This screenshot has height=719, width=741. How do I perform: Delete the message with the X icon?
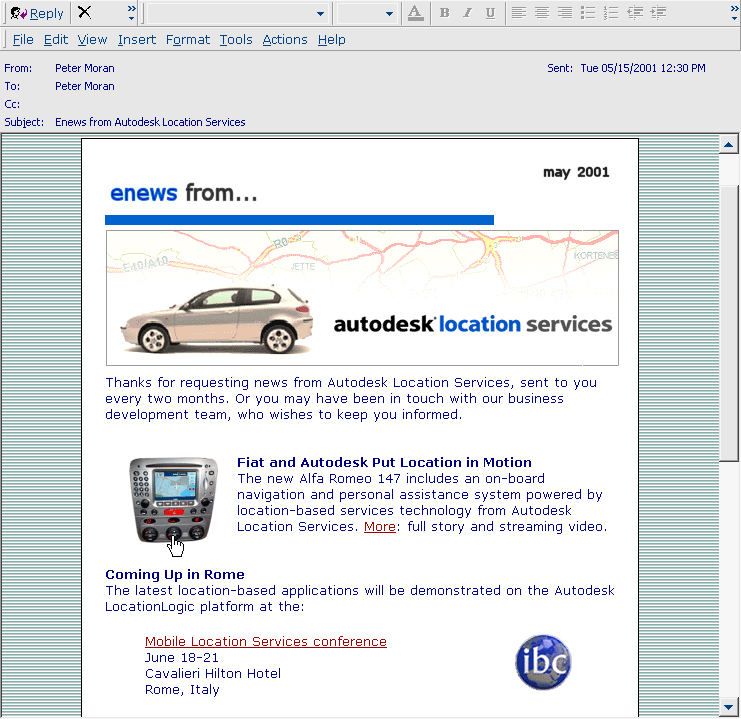85,12
